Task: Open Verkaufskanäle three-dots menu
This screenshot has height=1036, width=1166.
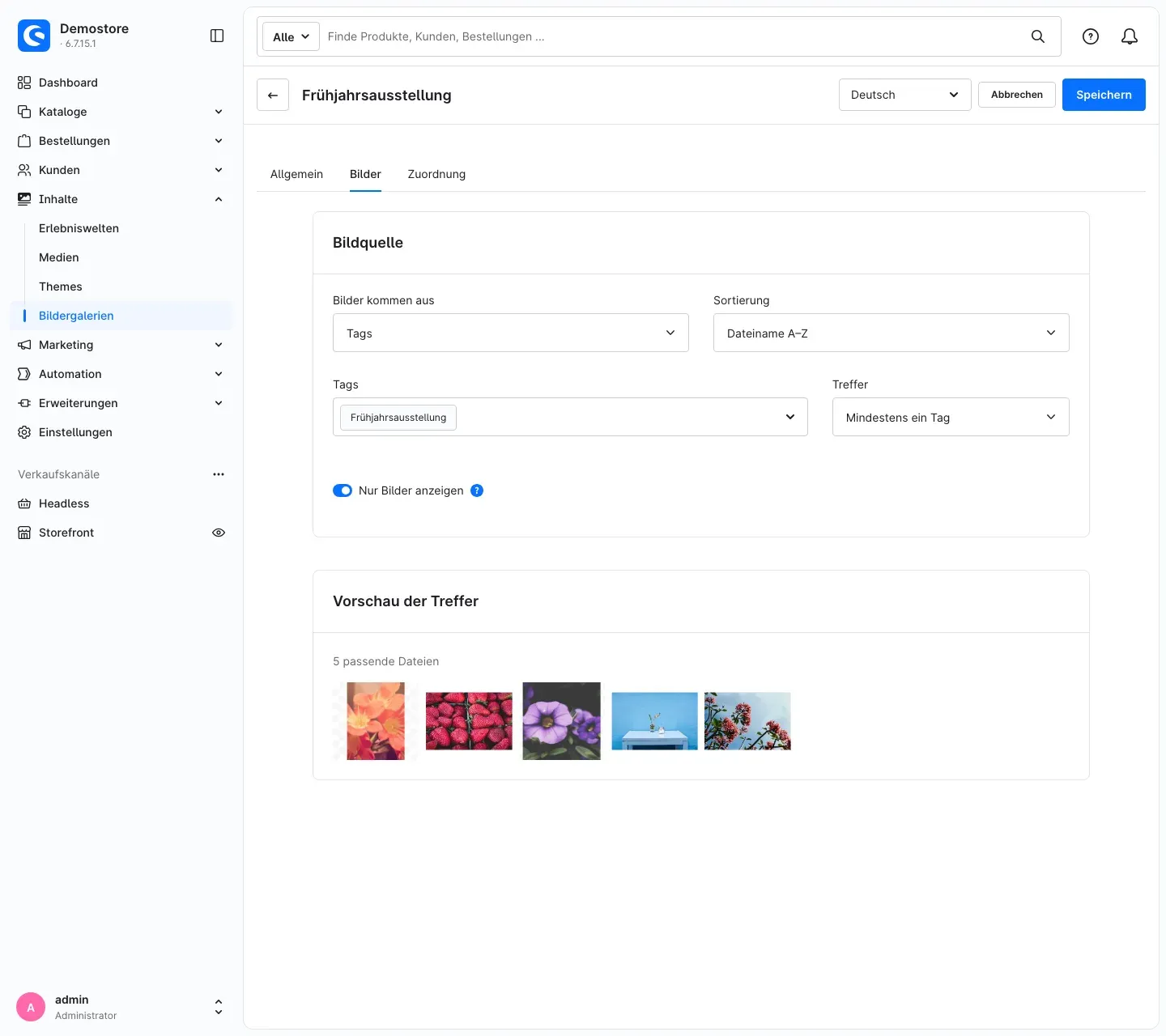Action: [x=219, y=474]
